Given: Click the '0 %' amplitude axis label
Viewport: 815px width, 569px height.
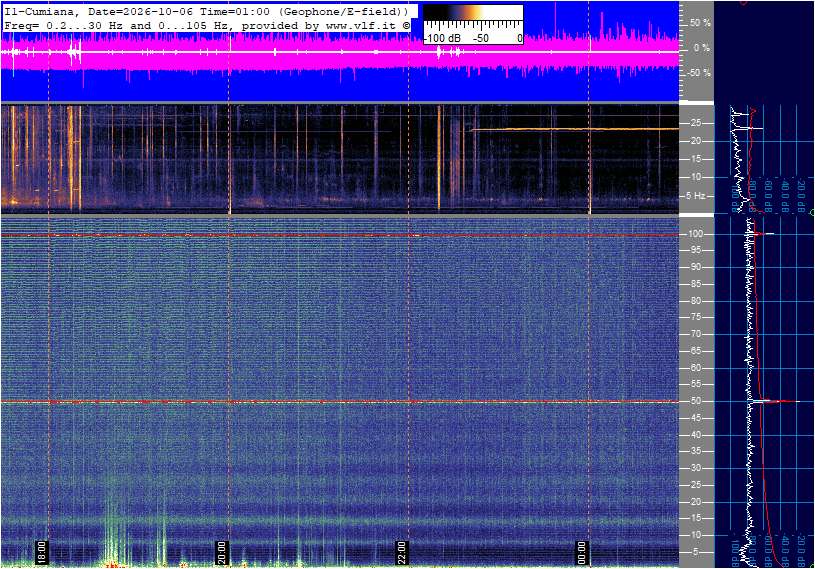Looking at the screenshot, I should tap(701, 48).
